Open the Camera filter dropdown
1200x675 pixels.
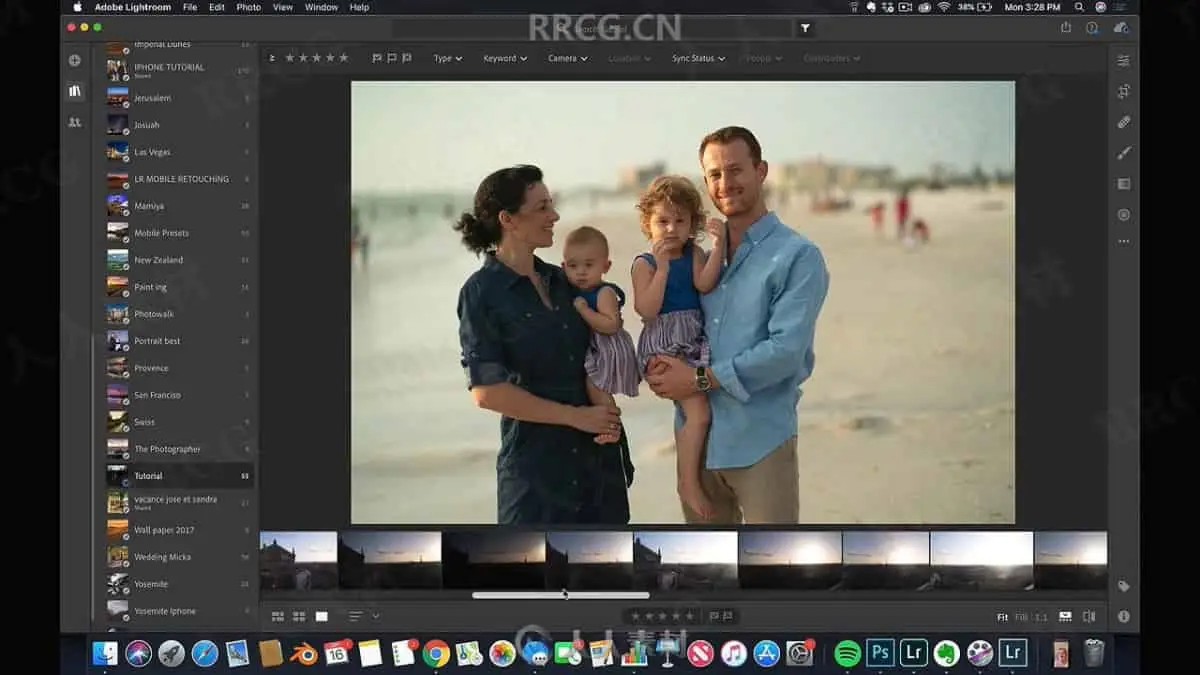[x=567, y=58]
